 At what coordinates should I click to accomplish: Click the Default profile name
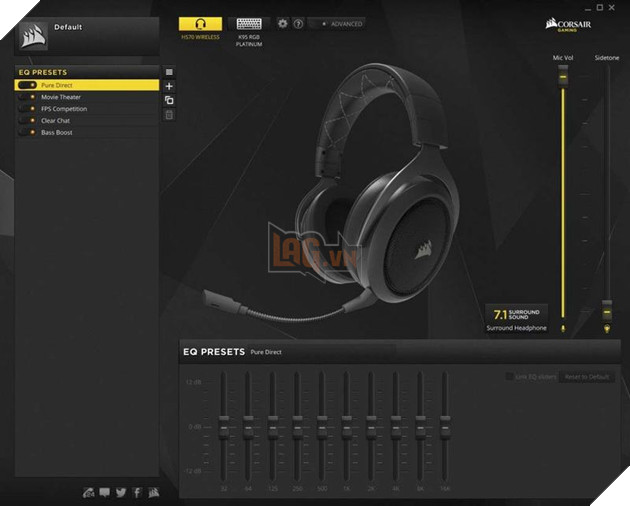point(68,27)
